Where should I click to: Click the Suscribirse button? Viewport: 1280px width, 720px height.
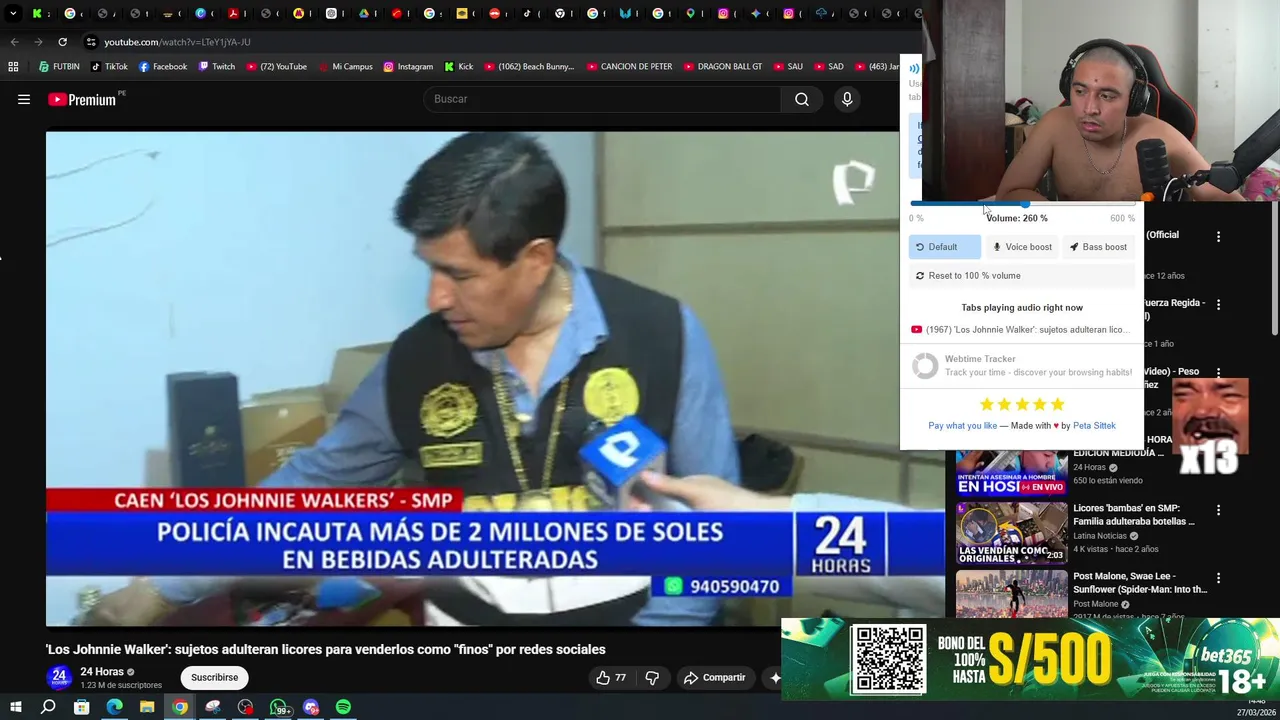[215, 677]
